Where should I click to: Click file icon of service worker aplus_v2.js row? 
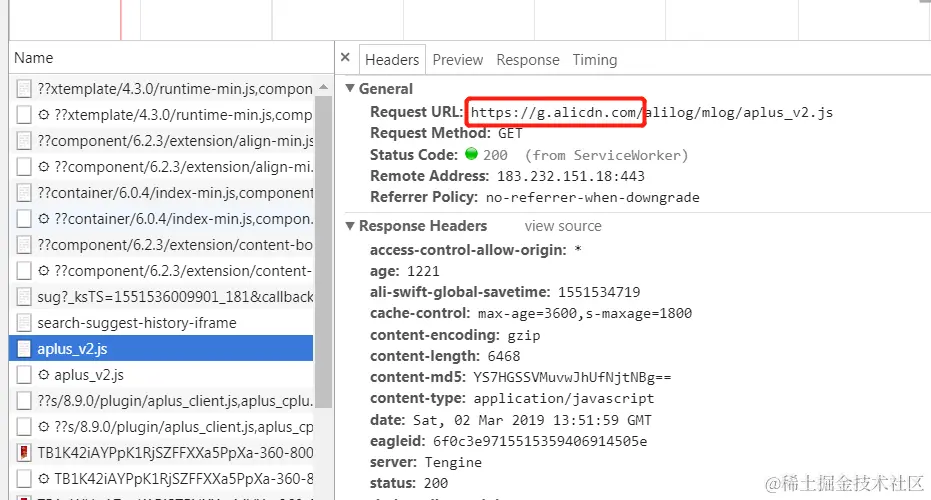24,375
